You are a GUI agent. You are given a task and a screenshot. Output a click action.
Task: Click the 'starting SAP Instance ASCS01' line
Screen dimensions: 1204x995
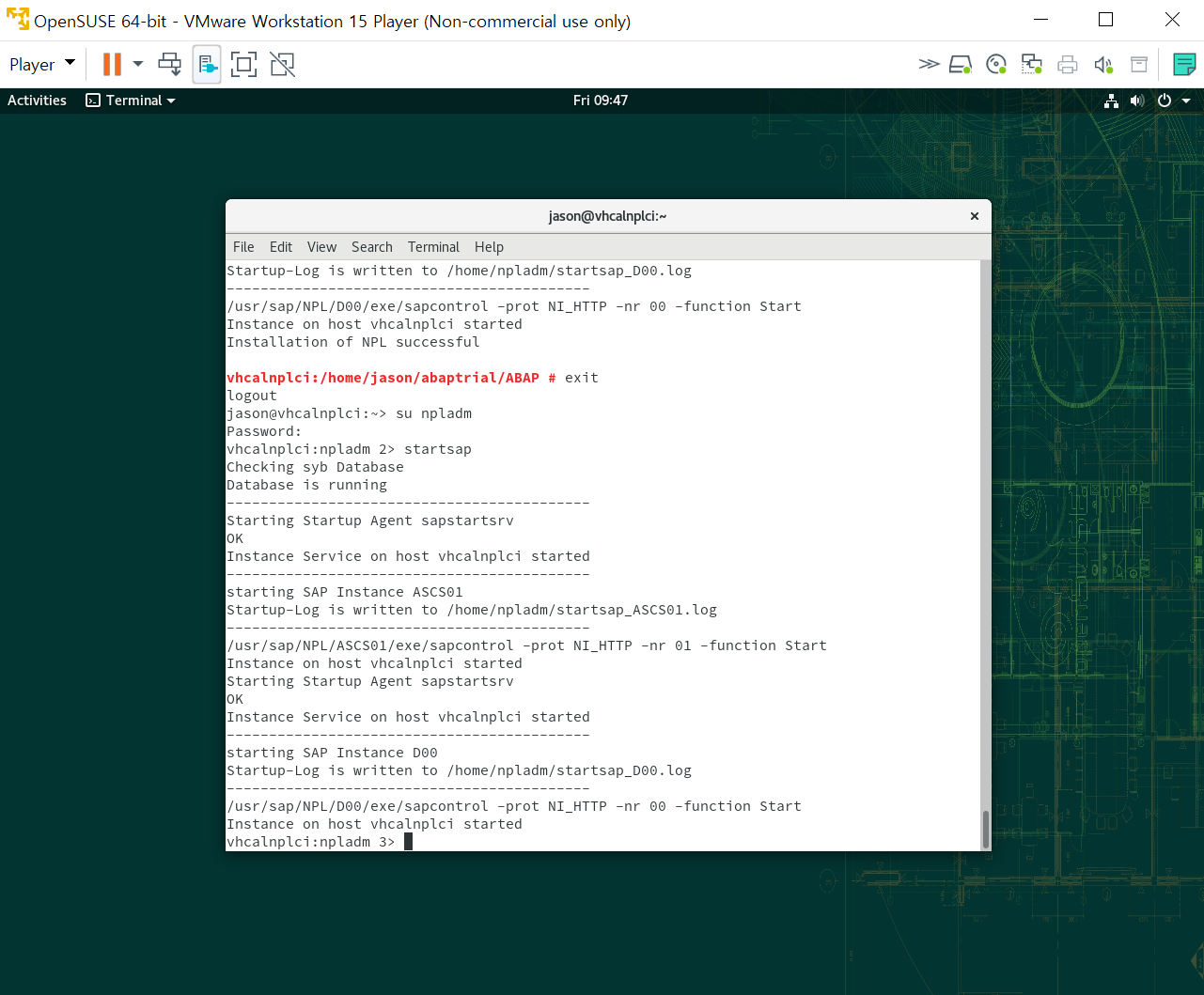(345, 592)
